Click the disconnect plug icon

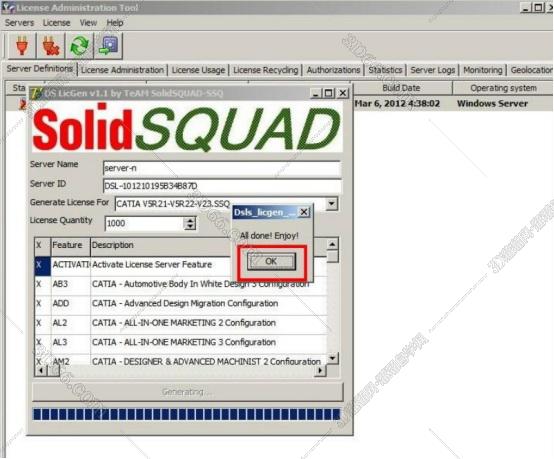coord(51,46)
